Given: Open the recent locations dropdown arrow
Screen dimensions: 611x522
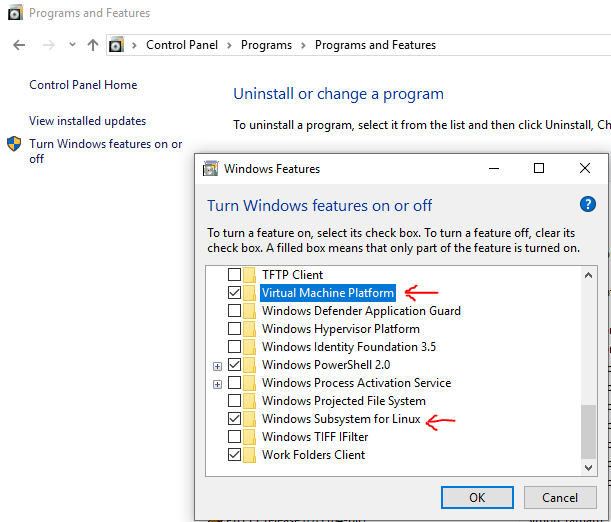Looking at the screenshot, I should [72, 45].
